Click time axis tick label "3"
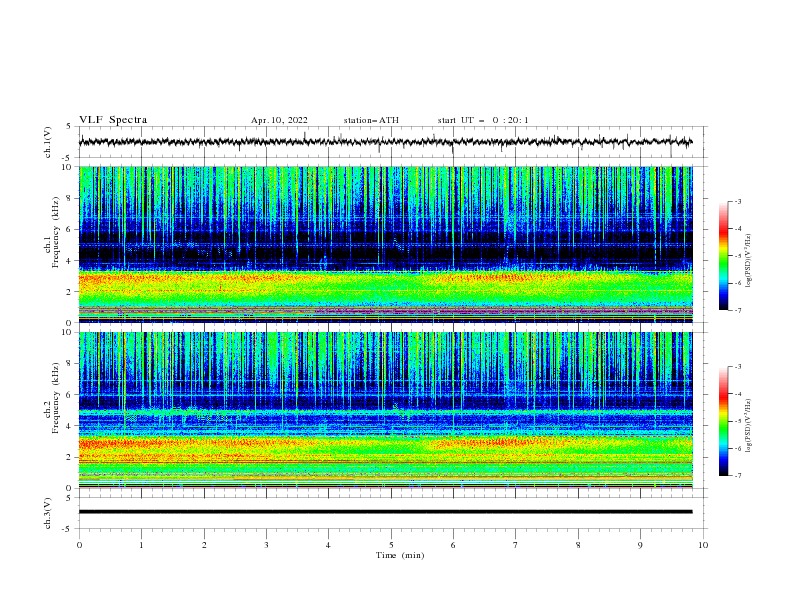 [x=266, y=545]
